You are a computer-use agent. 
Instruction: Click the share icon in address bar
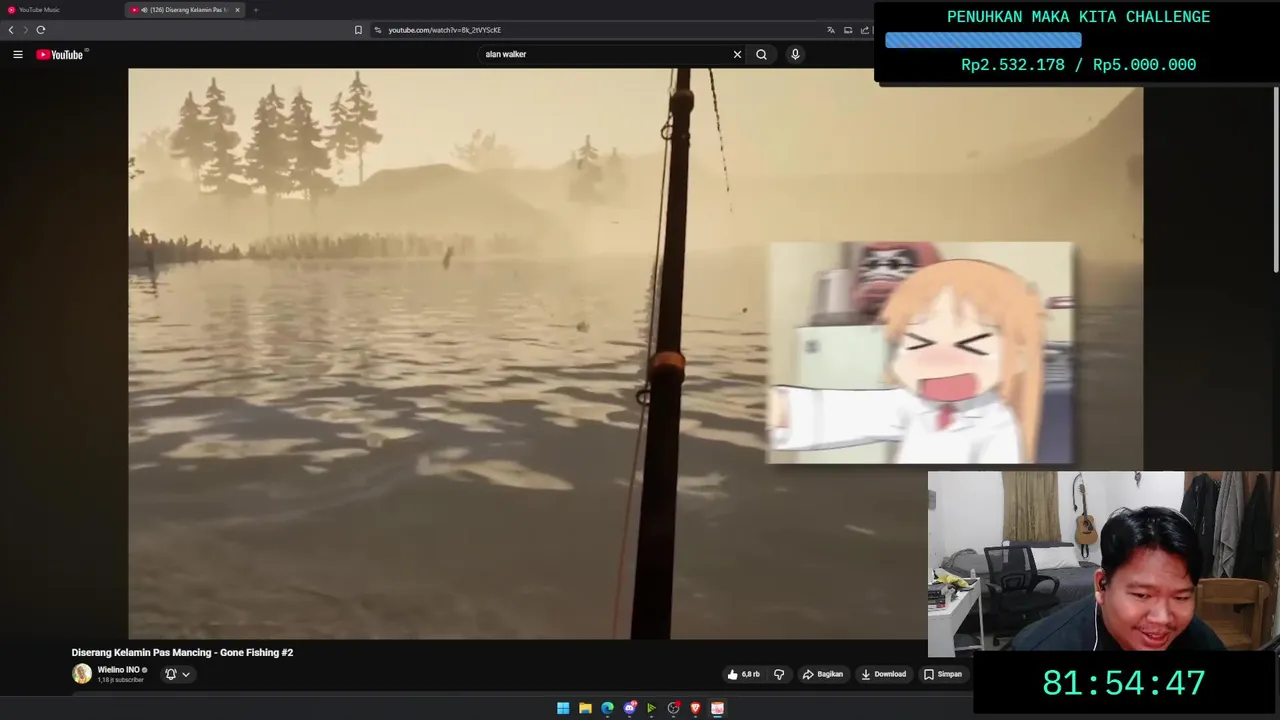[865, 30]
